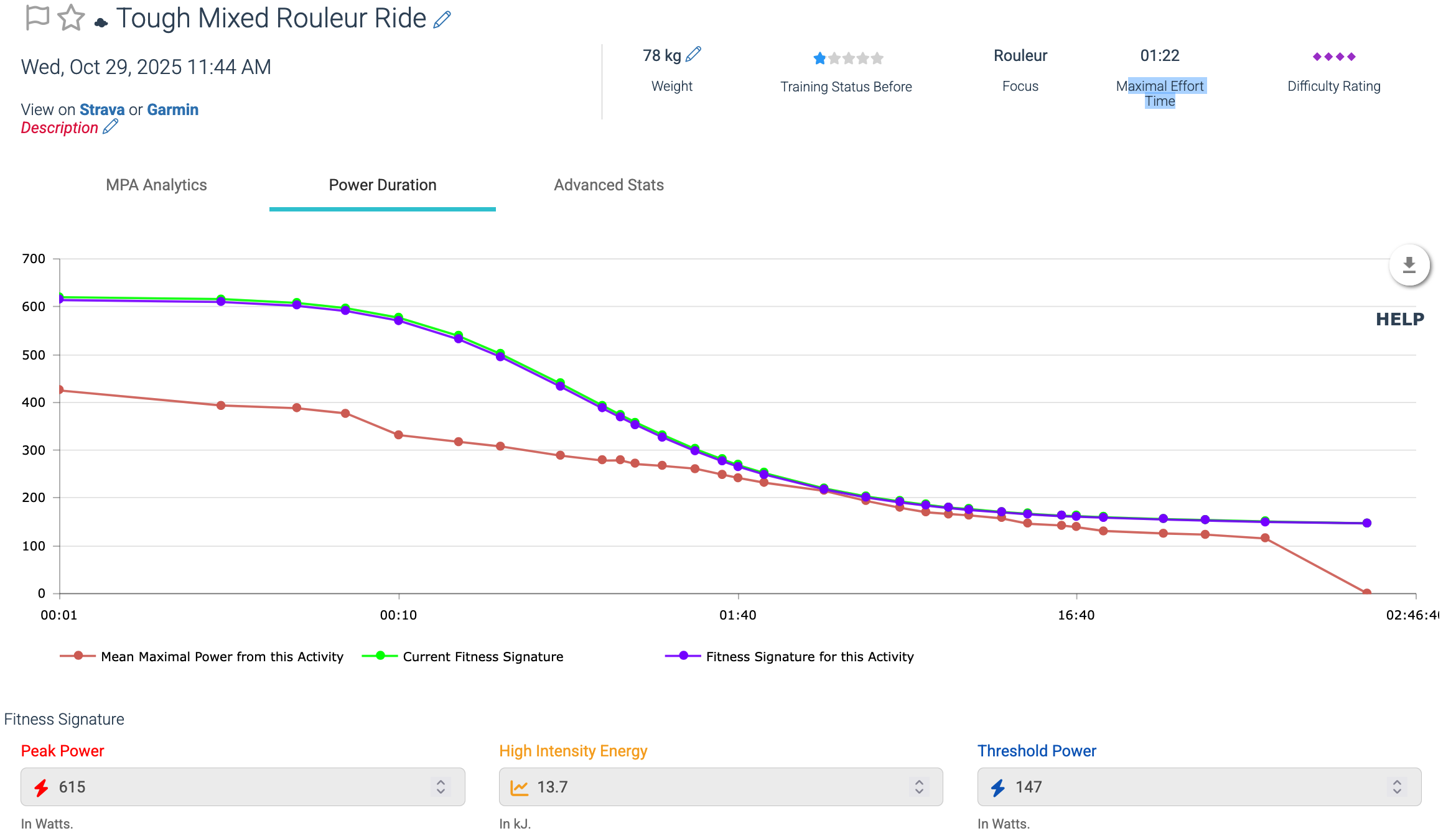Toggle Mean Maximal Power legend series
The height and width of the screenshot is (836, 1456).
click(x=222, y=656)
